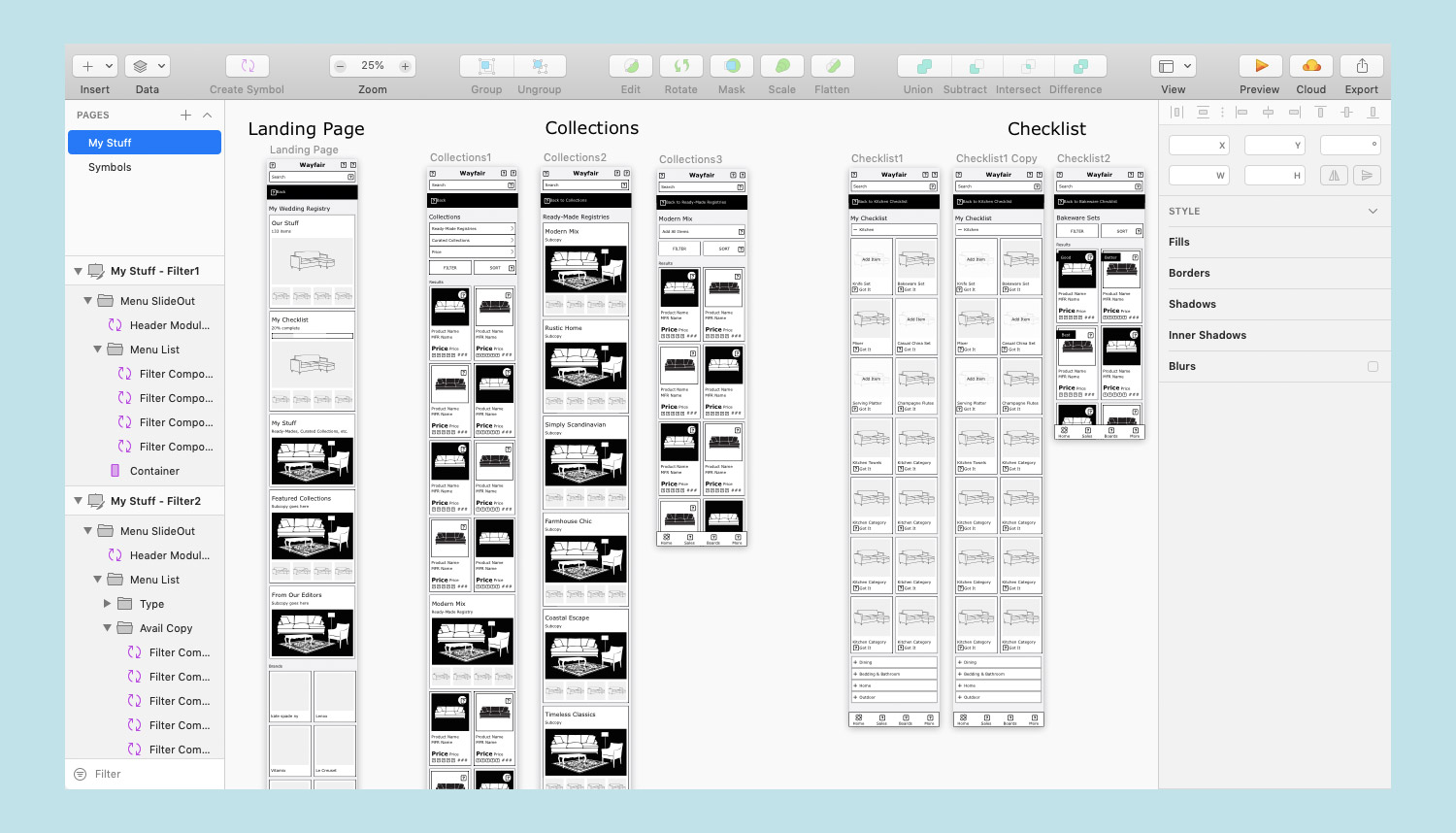Select My Stuff - Filter2 artboard layer
Image resolution: width=1456 pixels, height=833 pixels.
click(155, 501)
